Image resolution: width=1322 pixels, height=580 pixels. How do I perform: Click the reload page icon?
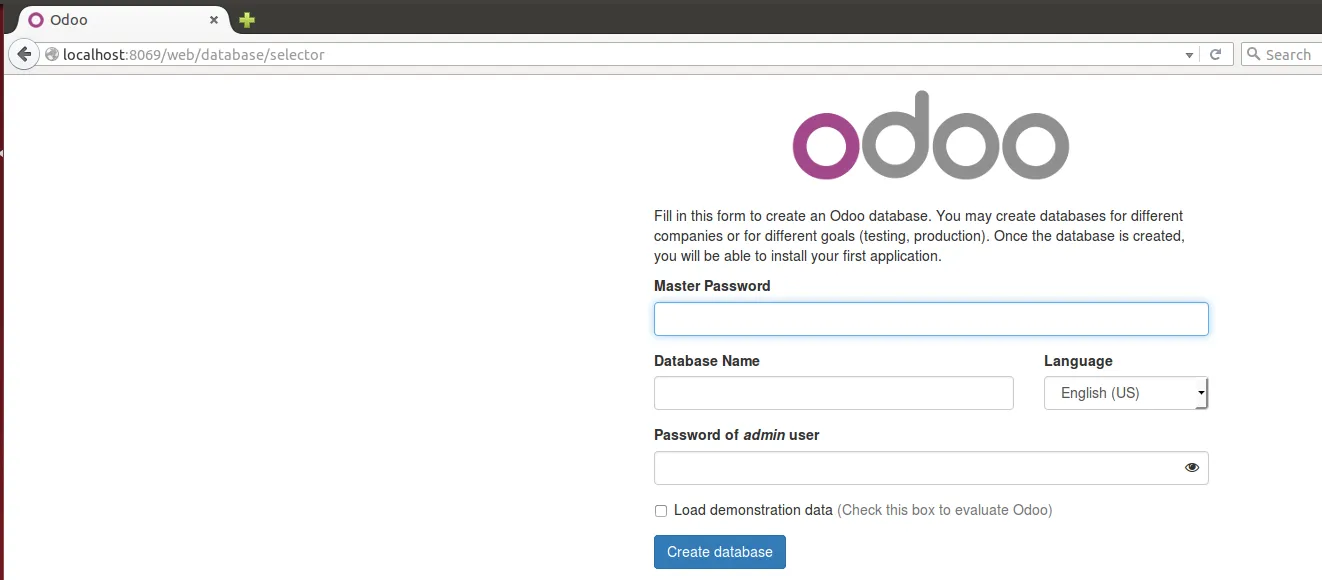1216,55
